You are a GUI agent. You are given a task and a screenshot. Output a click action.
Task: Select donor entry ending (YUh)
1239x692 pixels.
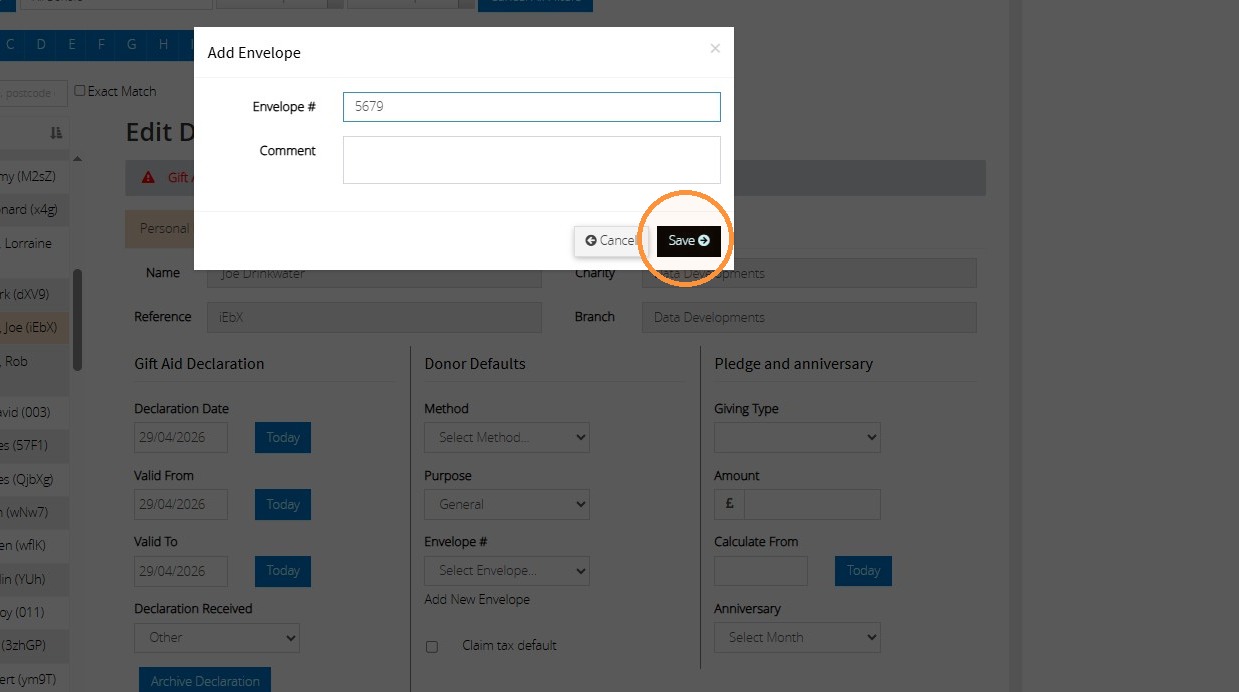(x=34, y=579)
